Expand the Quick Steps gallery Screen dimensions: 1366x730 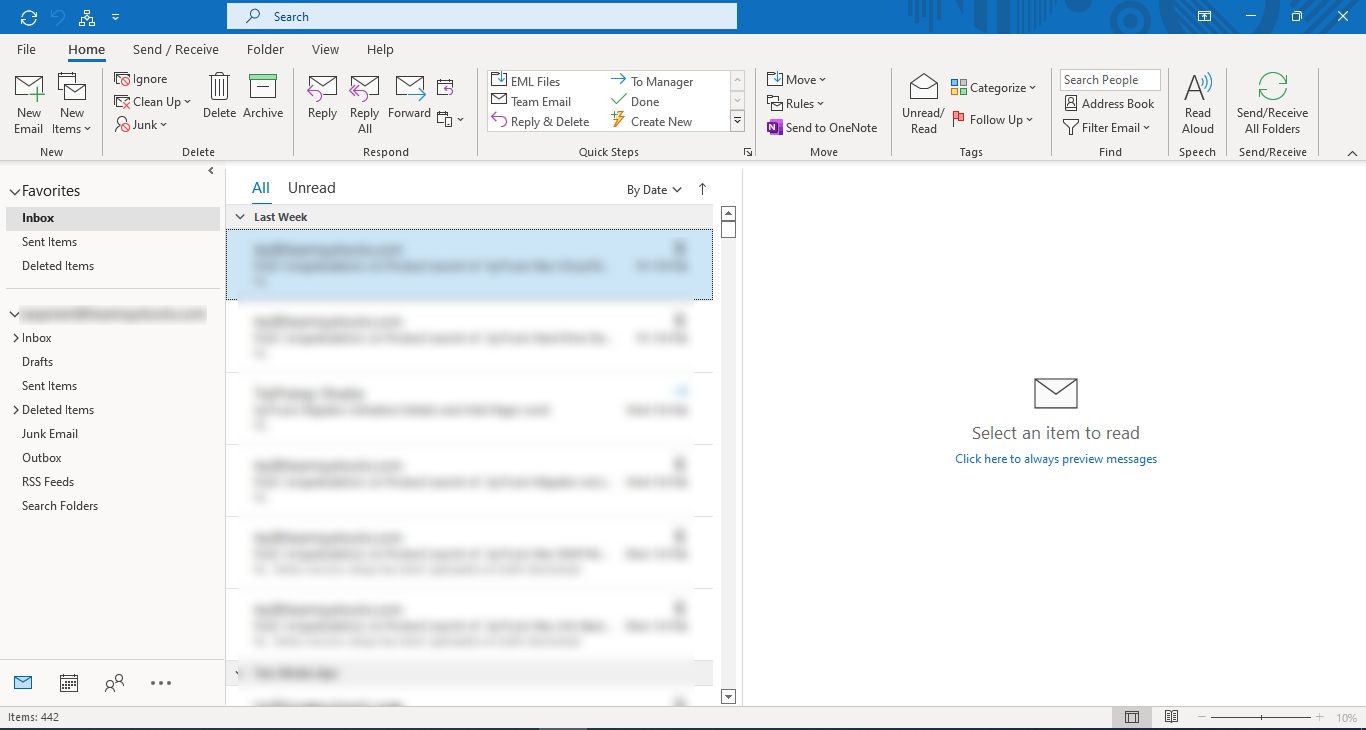click(738, 121)
